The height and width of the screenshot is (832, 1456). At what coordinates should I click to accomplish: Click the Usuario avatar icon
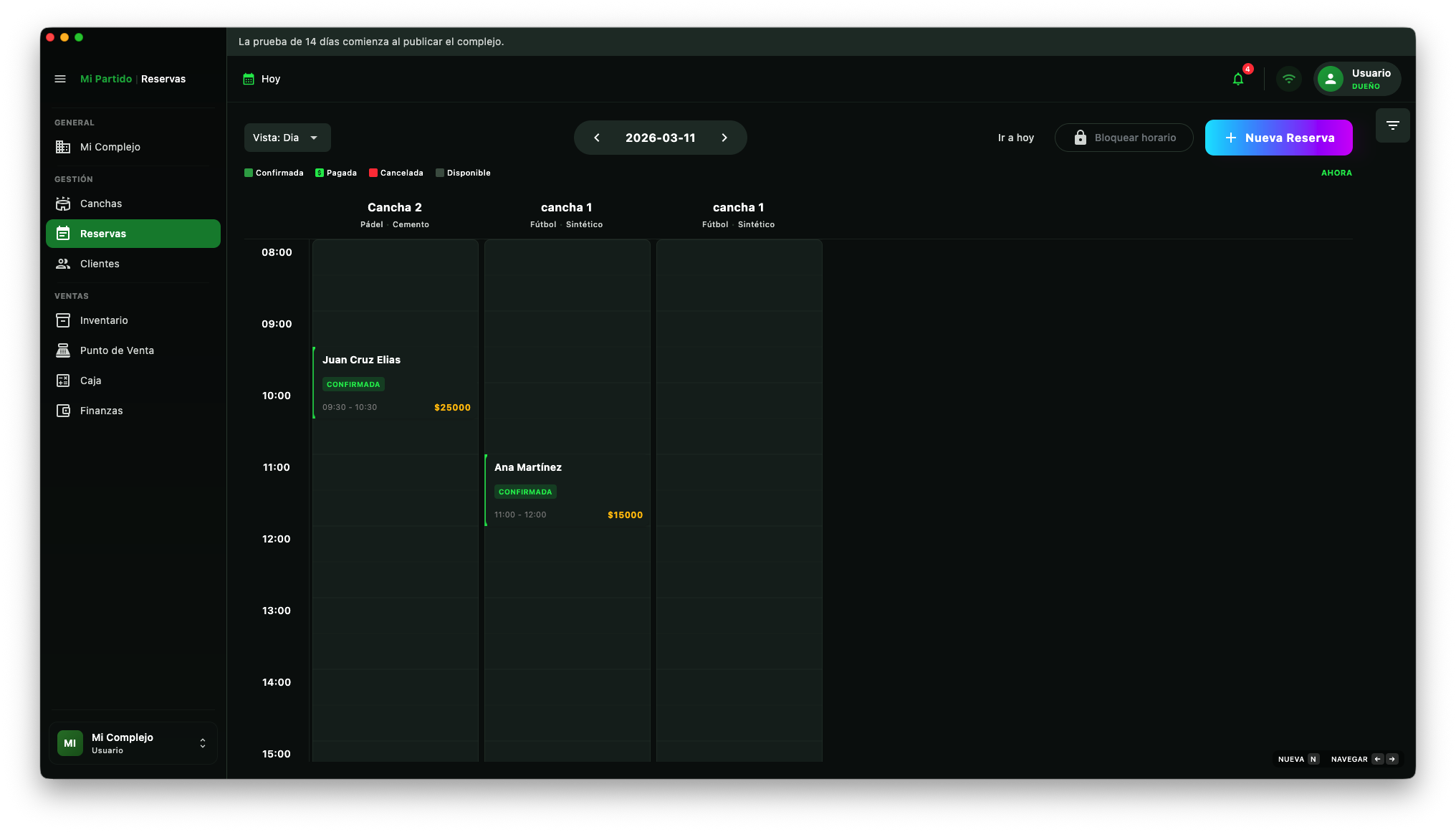[x=1330, y=79]
